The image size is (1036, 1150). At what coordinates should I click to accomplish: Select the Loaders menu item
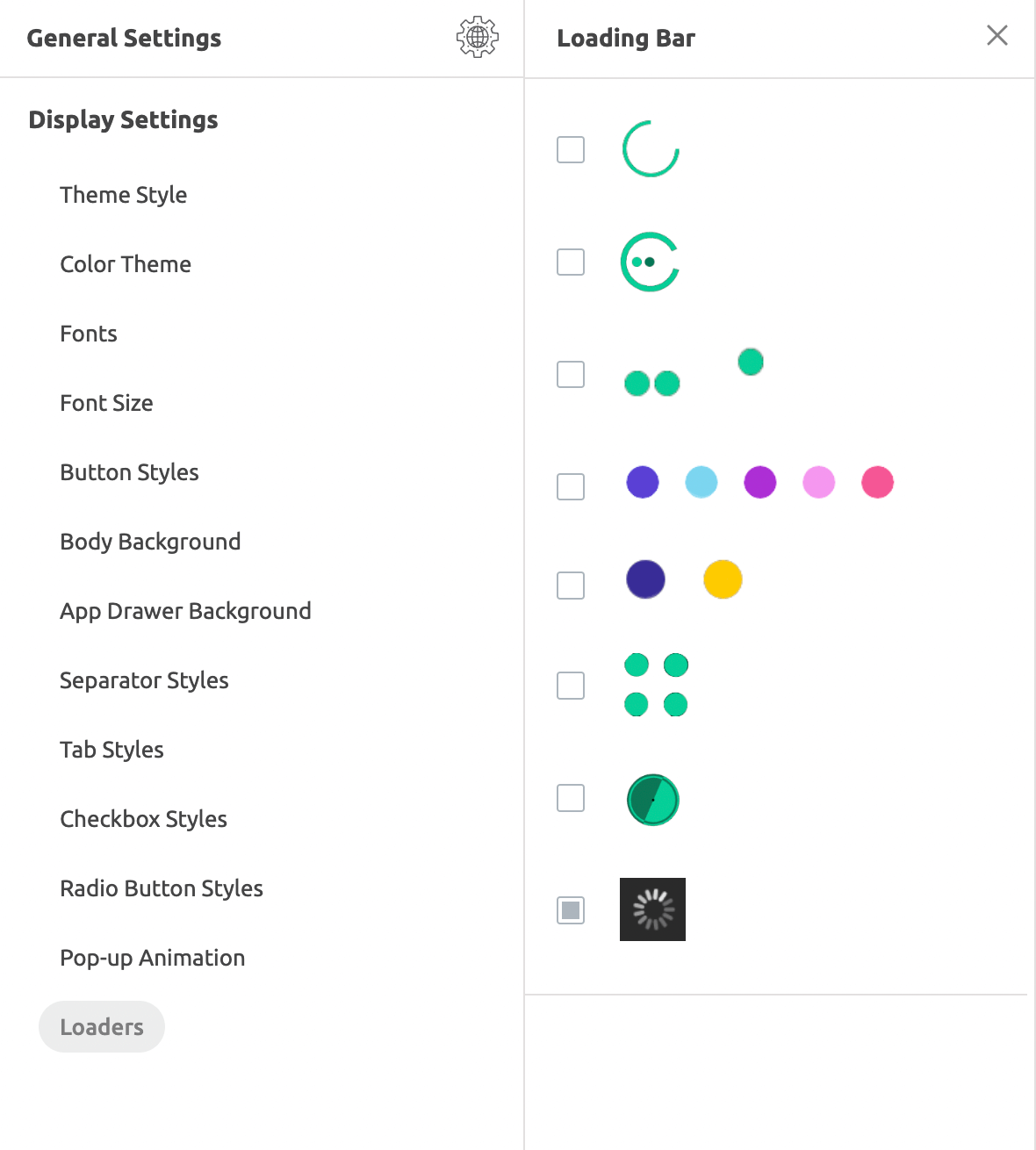[102, 1027]
